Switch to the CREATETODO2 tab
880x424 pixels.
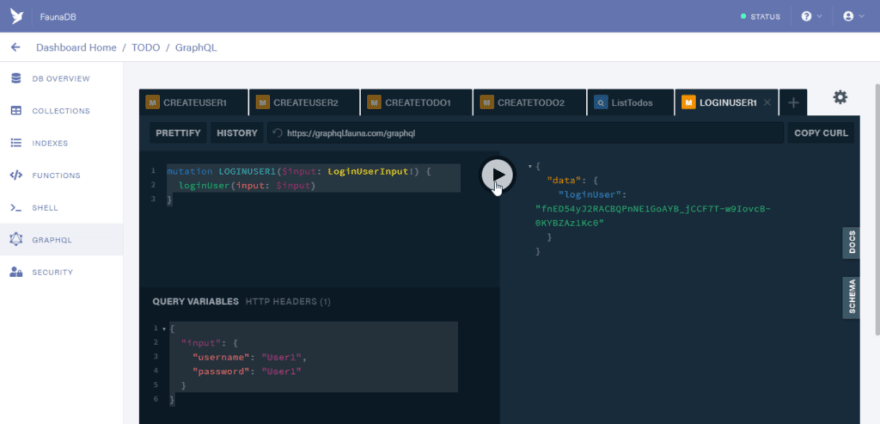pos(529,103)
